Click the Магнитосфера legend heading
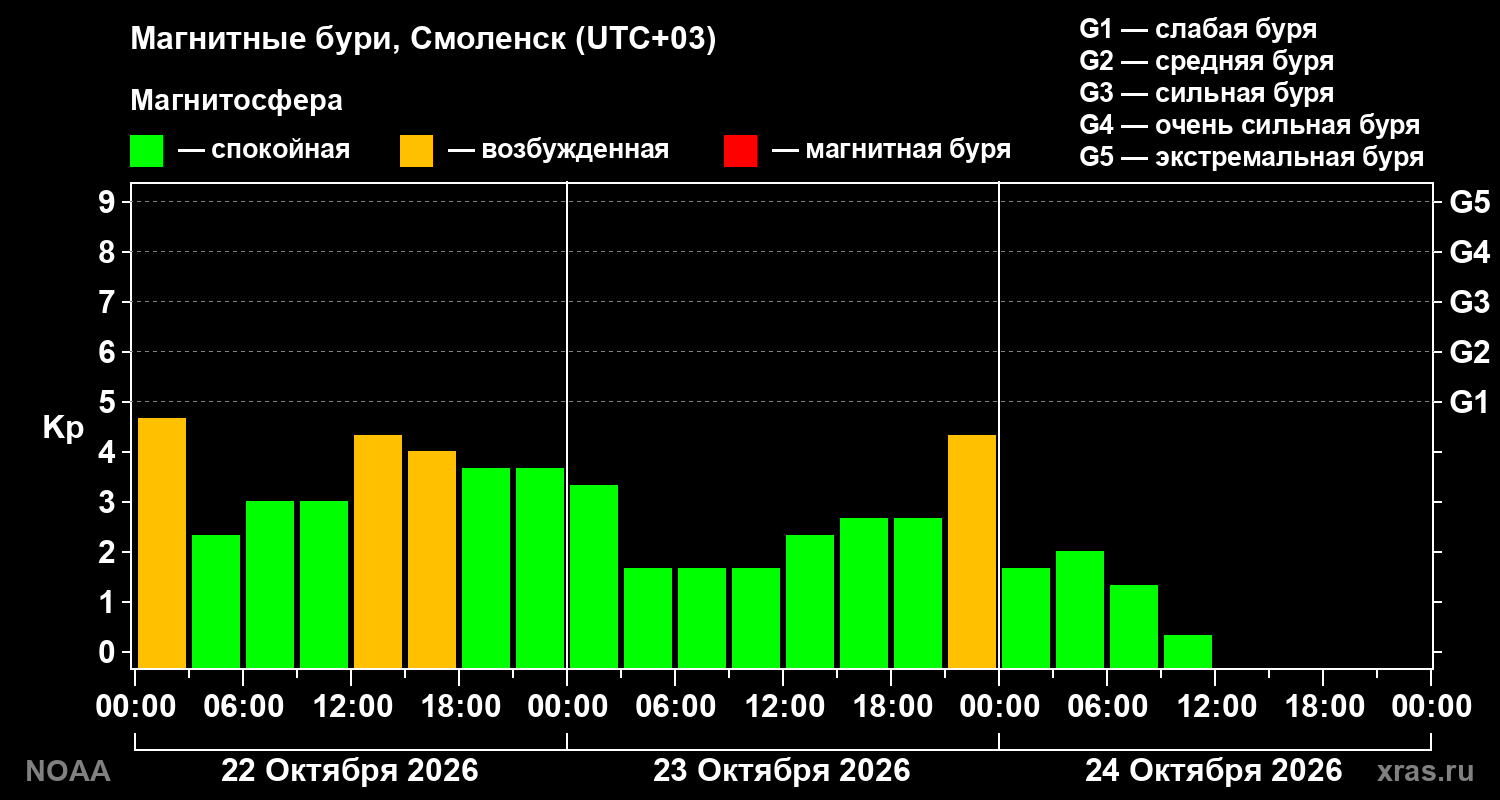This screenshot has height=800, width=1500. [x=237, y=102]
